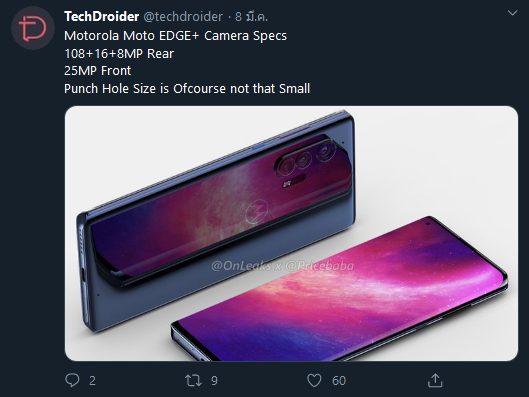Click the @OnLeaks x @Pricebaba watermark in image
529x397 pixels.
[282, 266]
